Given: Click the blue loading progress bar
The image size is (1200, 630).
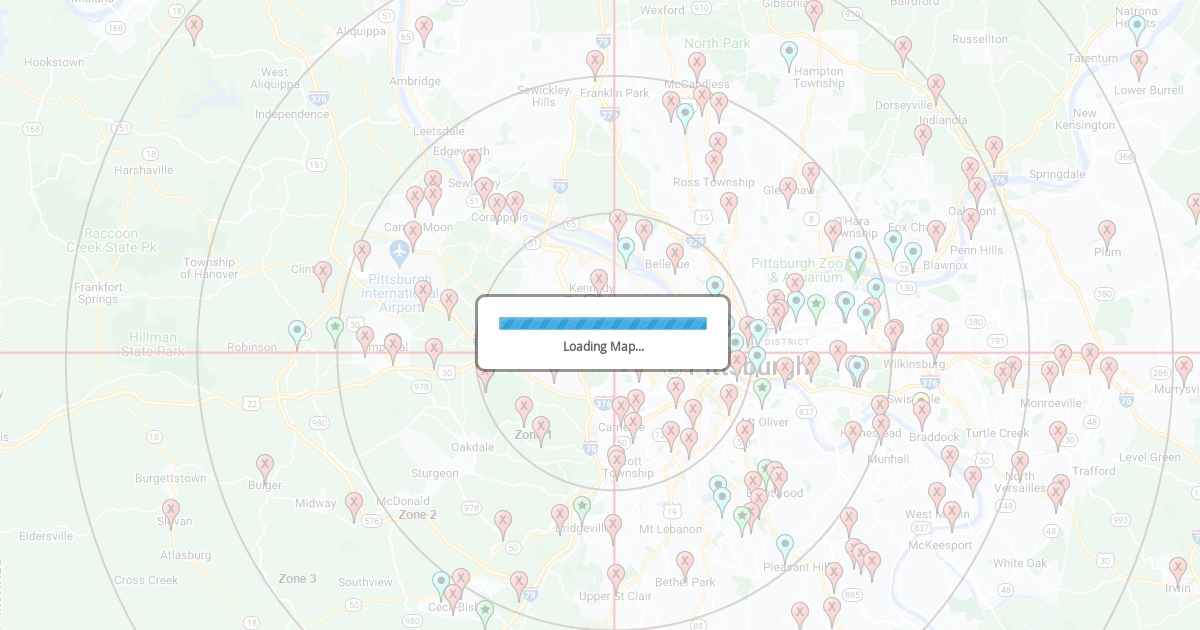Looking at the screenshot, I should click(x=603, y=323).
